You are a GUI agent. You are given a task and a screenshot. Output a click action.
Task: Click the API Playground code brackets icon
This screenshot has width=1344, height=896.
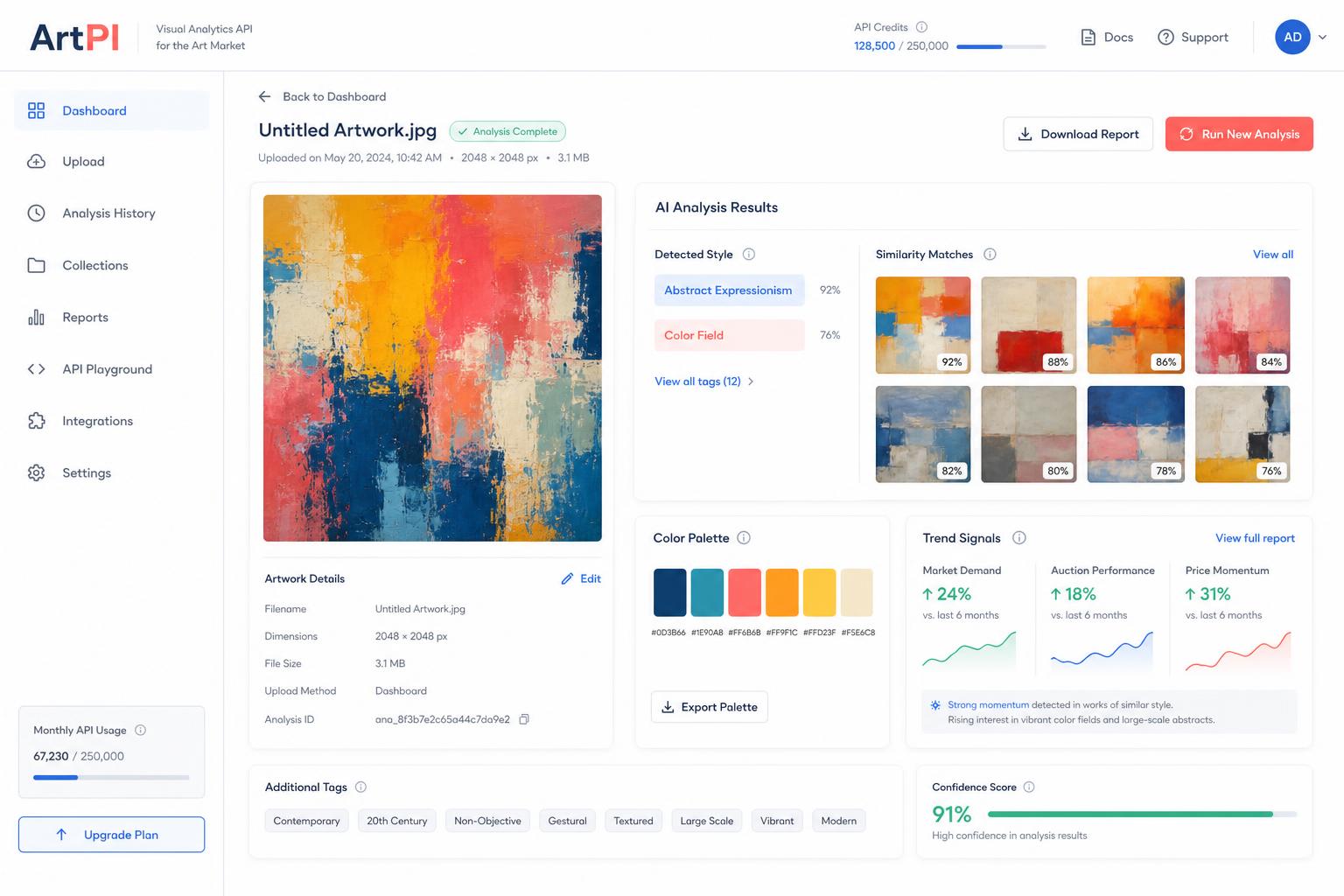tap(36, 369)
